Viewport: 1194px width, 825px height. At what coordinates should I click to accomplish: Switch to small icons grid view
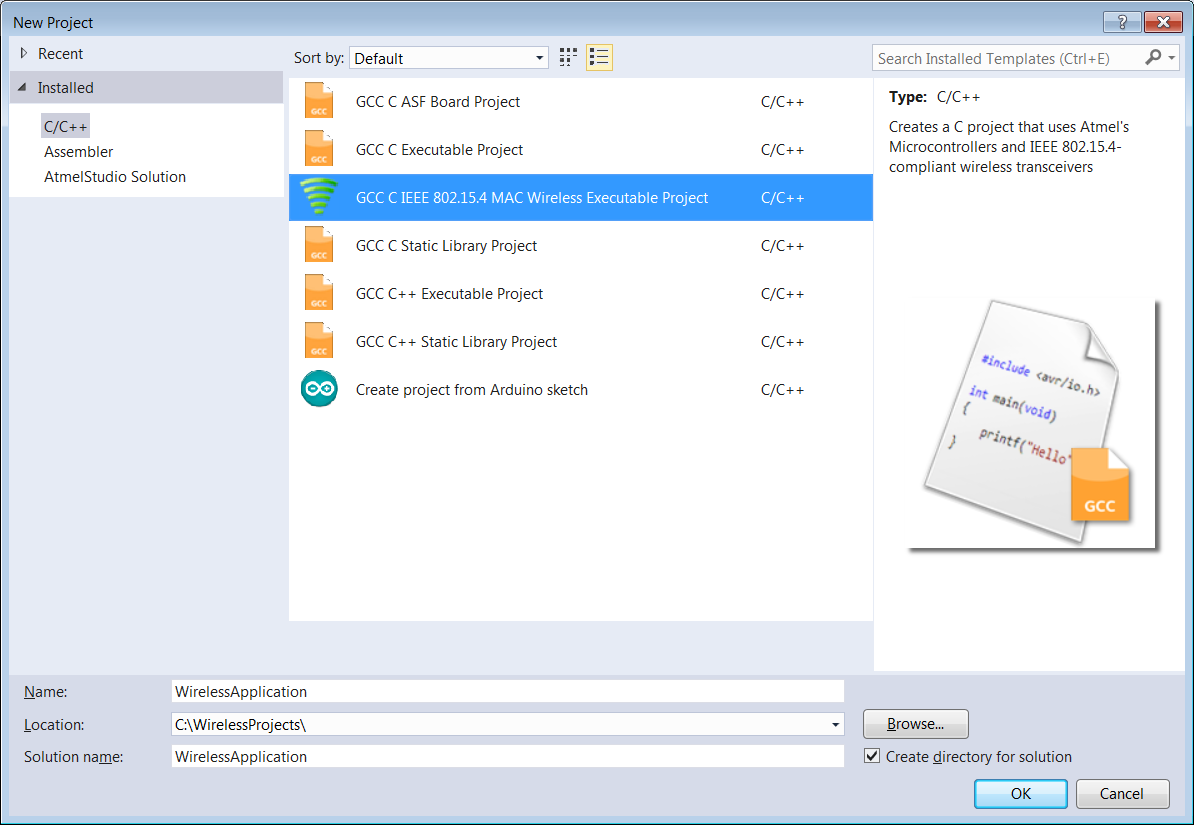click(x=568, y=58)
